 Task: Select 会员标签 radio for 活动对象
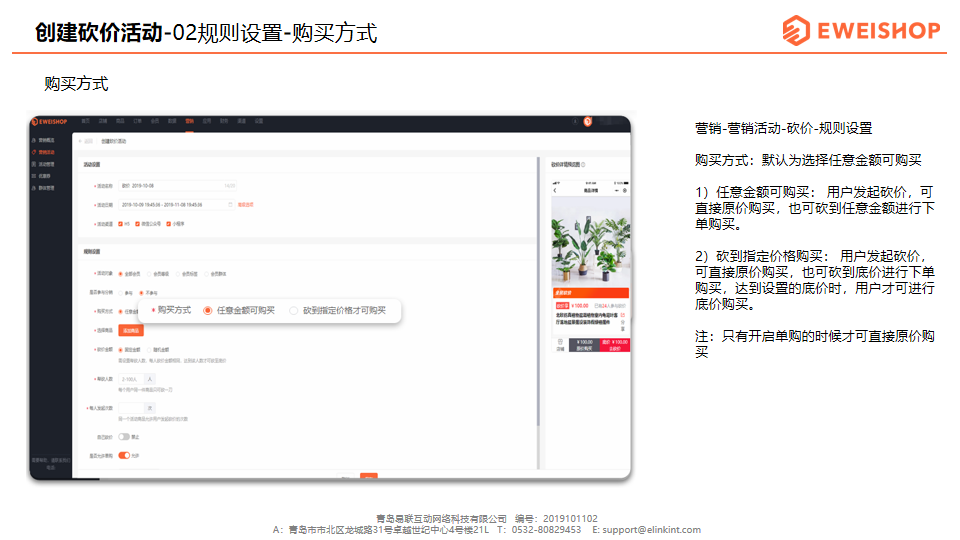pos(178,274)
